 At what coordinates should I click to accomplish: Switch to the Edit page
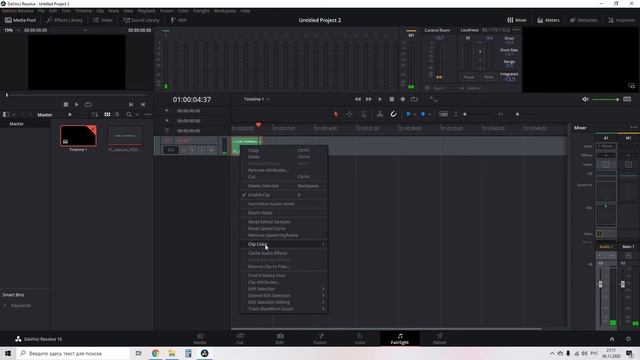pos(280,338)
